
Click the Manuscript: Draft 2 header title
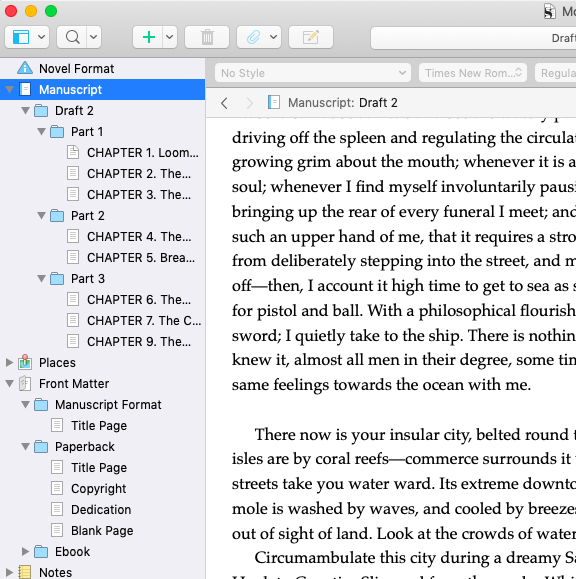click(x=343, y=103)
